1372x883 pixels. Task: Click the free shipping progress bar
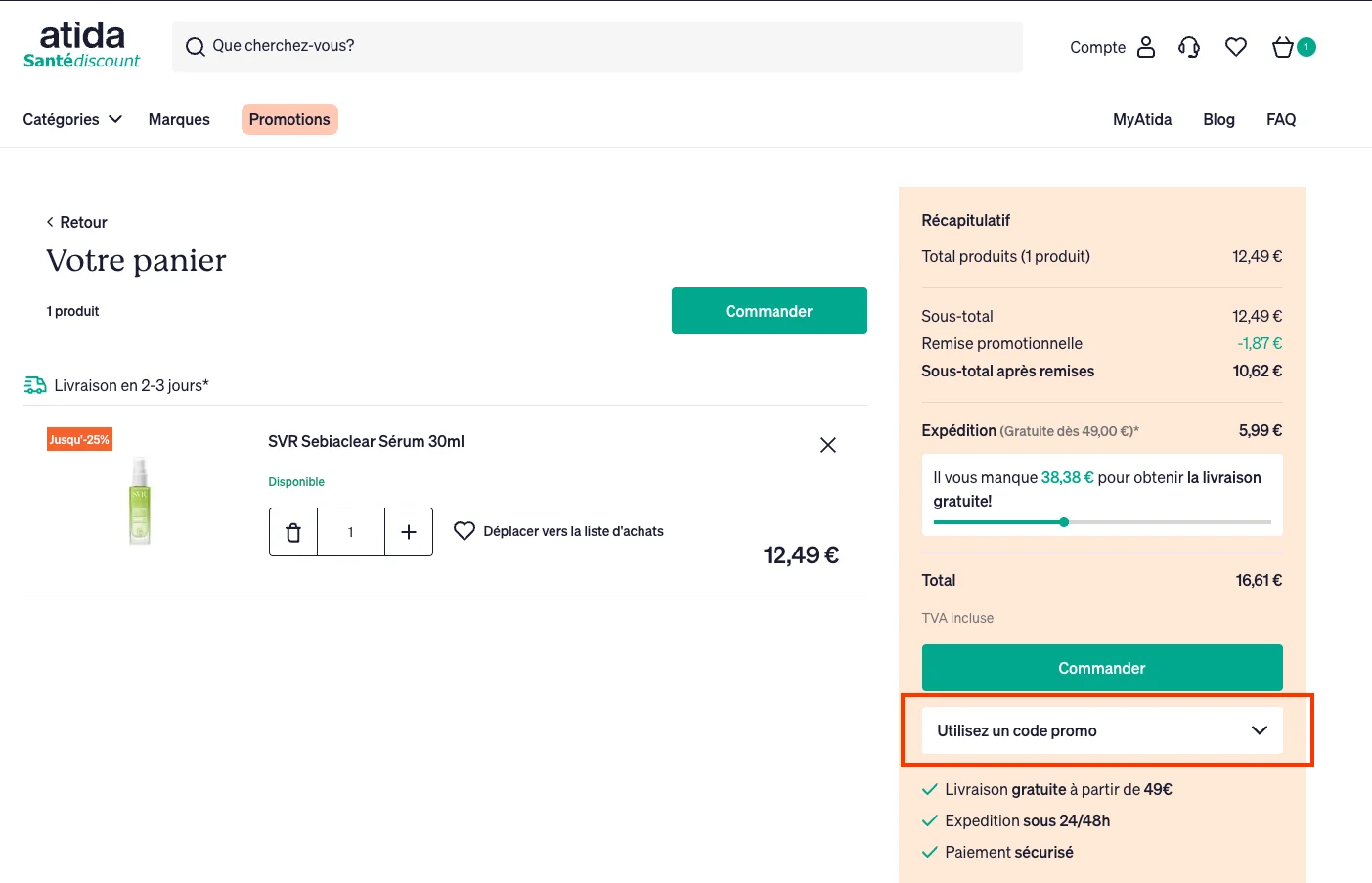pyautogui.click(x=1102, y=522)
